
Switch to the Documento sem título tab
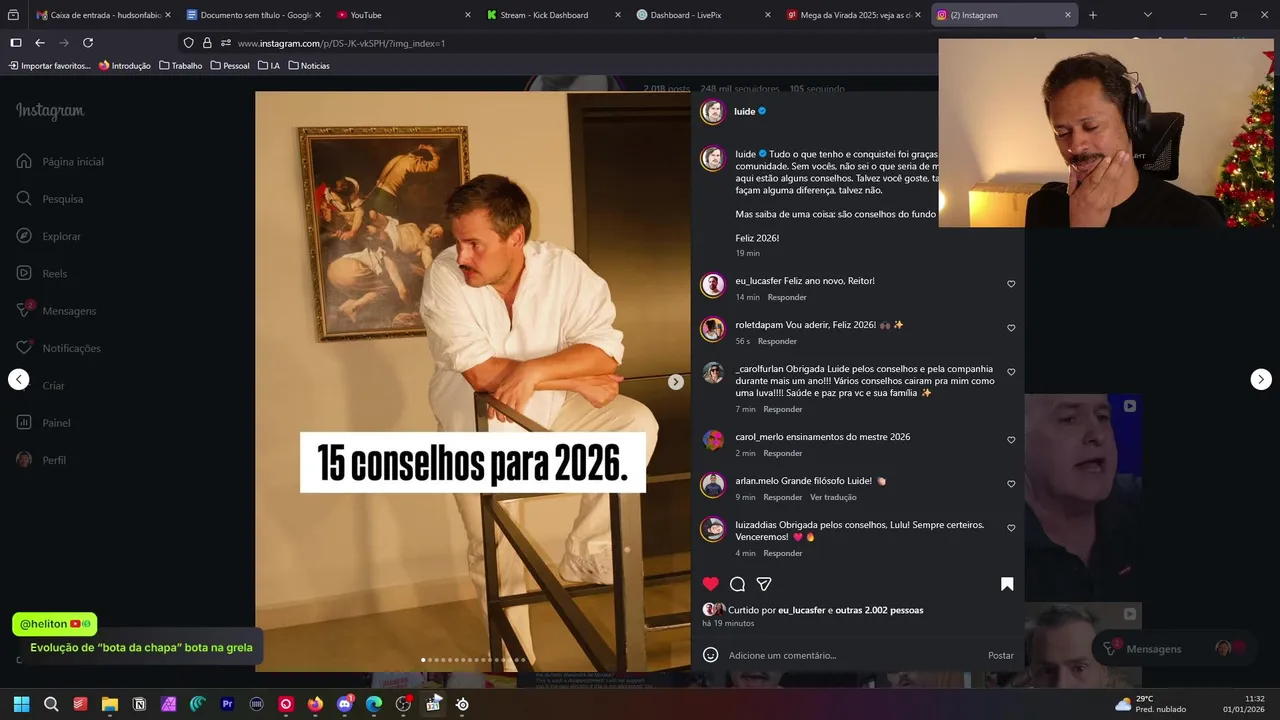tap(255, 15)
